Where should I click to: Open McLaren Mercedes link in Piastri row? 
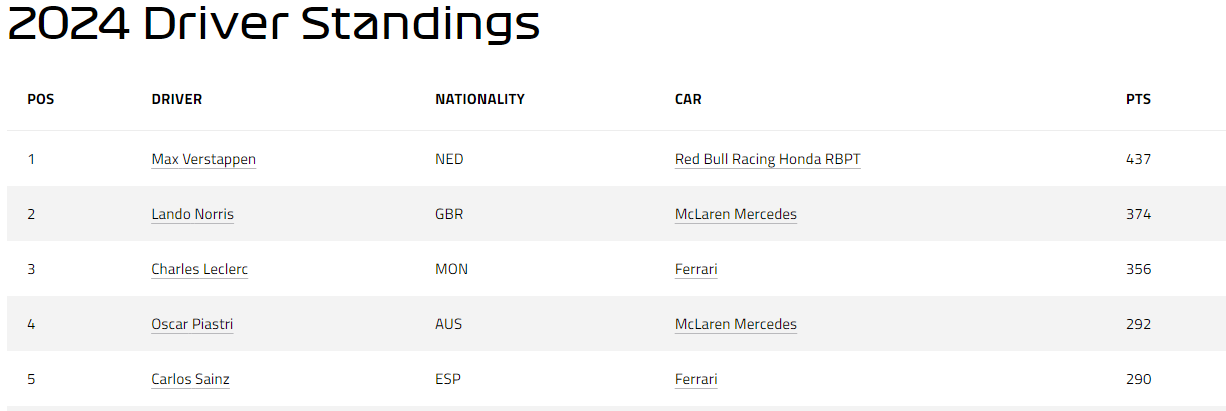[736, 324]
